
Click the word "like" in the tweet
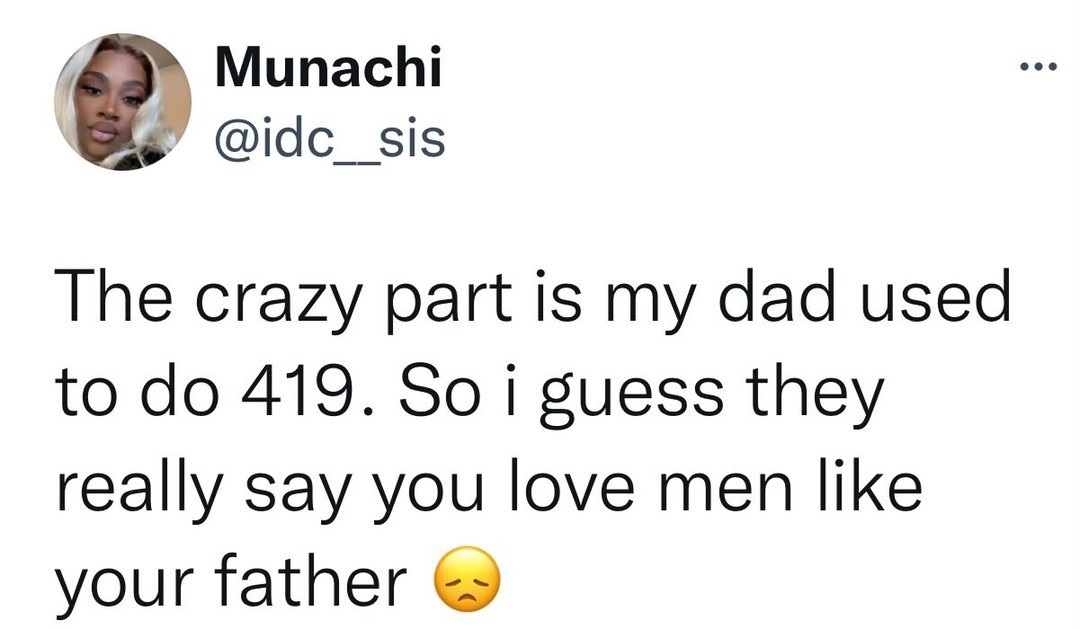869,485
